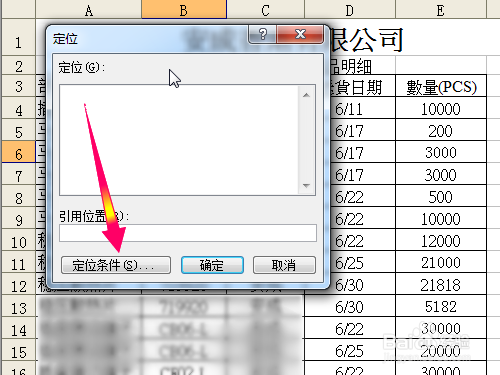This screenshot has width=500, height=375.
Task: Click quantity cell 12000
Action: tap(441, 240)
